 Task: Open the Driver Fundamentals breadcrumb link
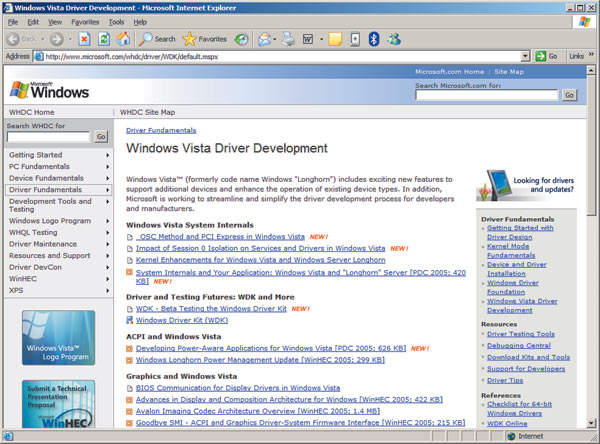(x=161, y=131)
